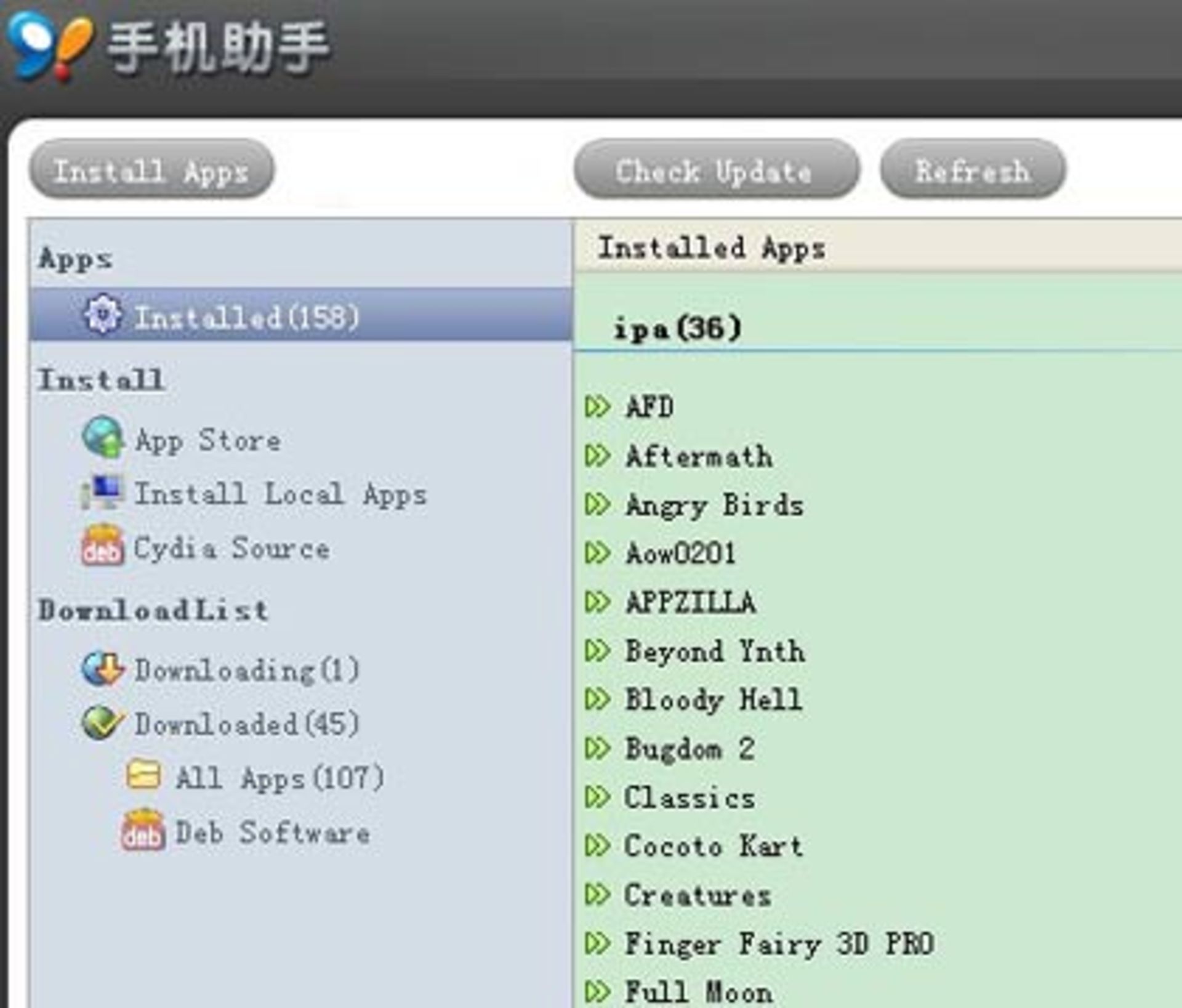This screenshot has height=1008, width=1182.
Task: Click the Downloading globe arrow icon
Action: click(102, 669)
